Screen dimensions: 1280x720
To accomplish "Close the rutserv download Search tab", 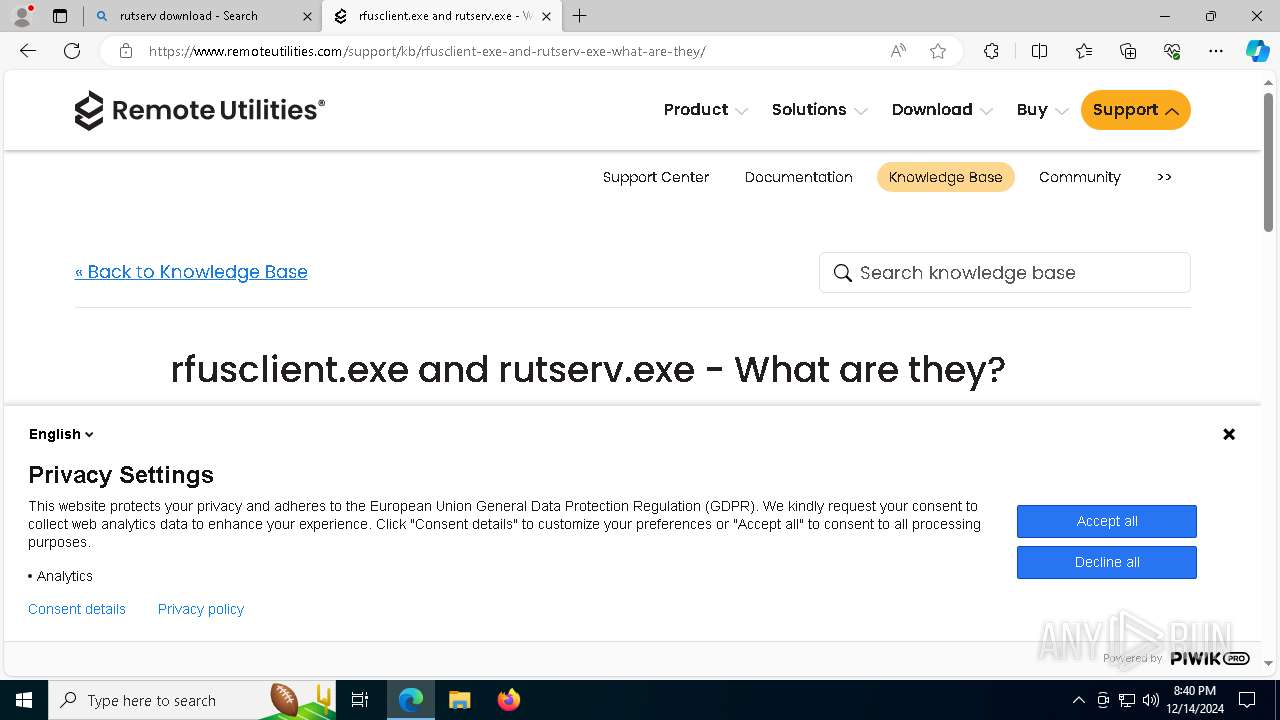I will 307,16.
